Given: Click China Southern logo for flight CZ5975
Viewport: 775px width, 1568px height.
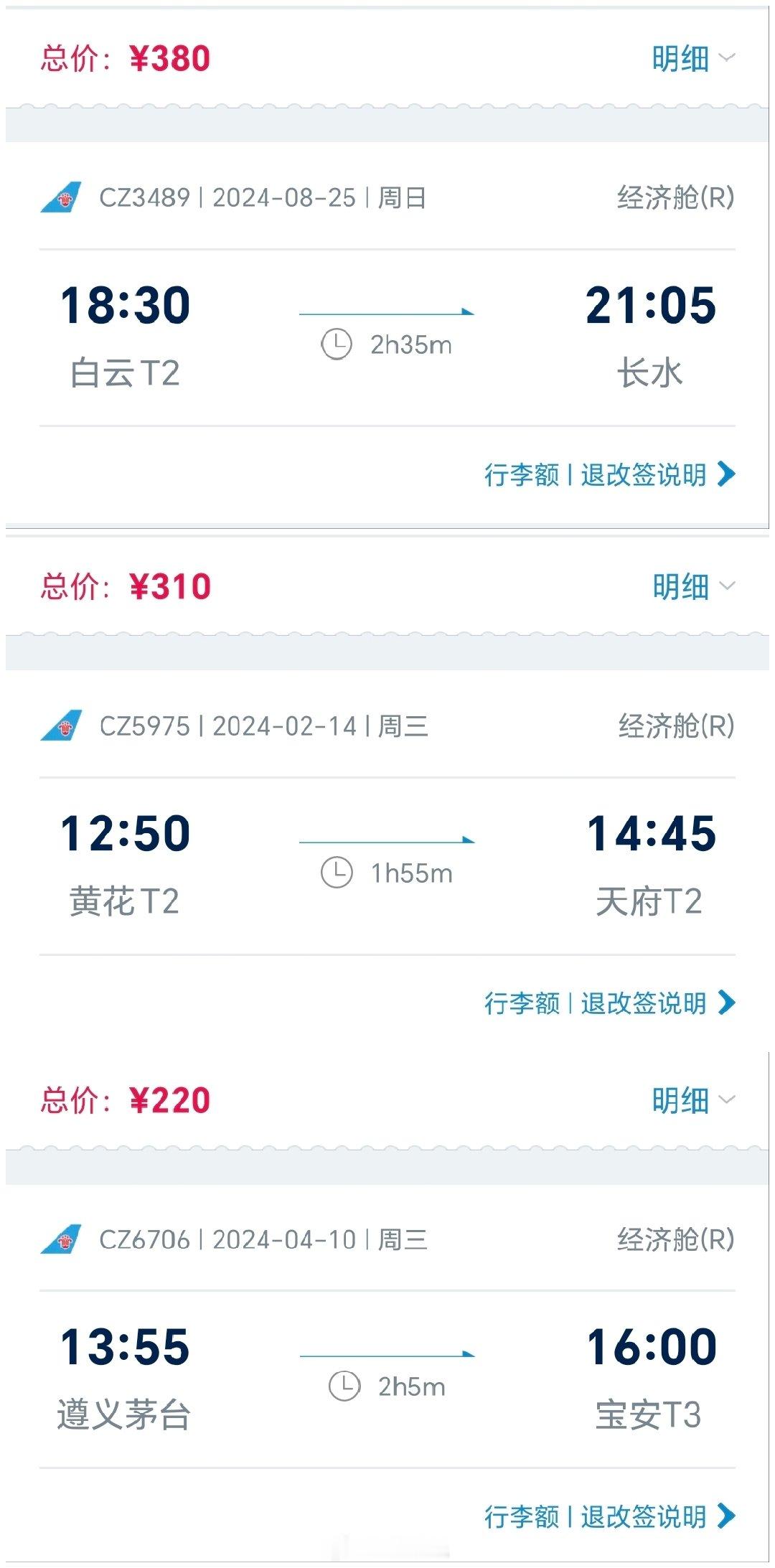Looking at the screenshot, I should [61, 726].
